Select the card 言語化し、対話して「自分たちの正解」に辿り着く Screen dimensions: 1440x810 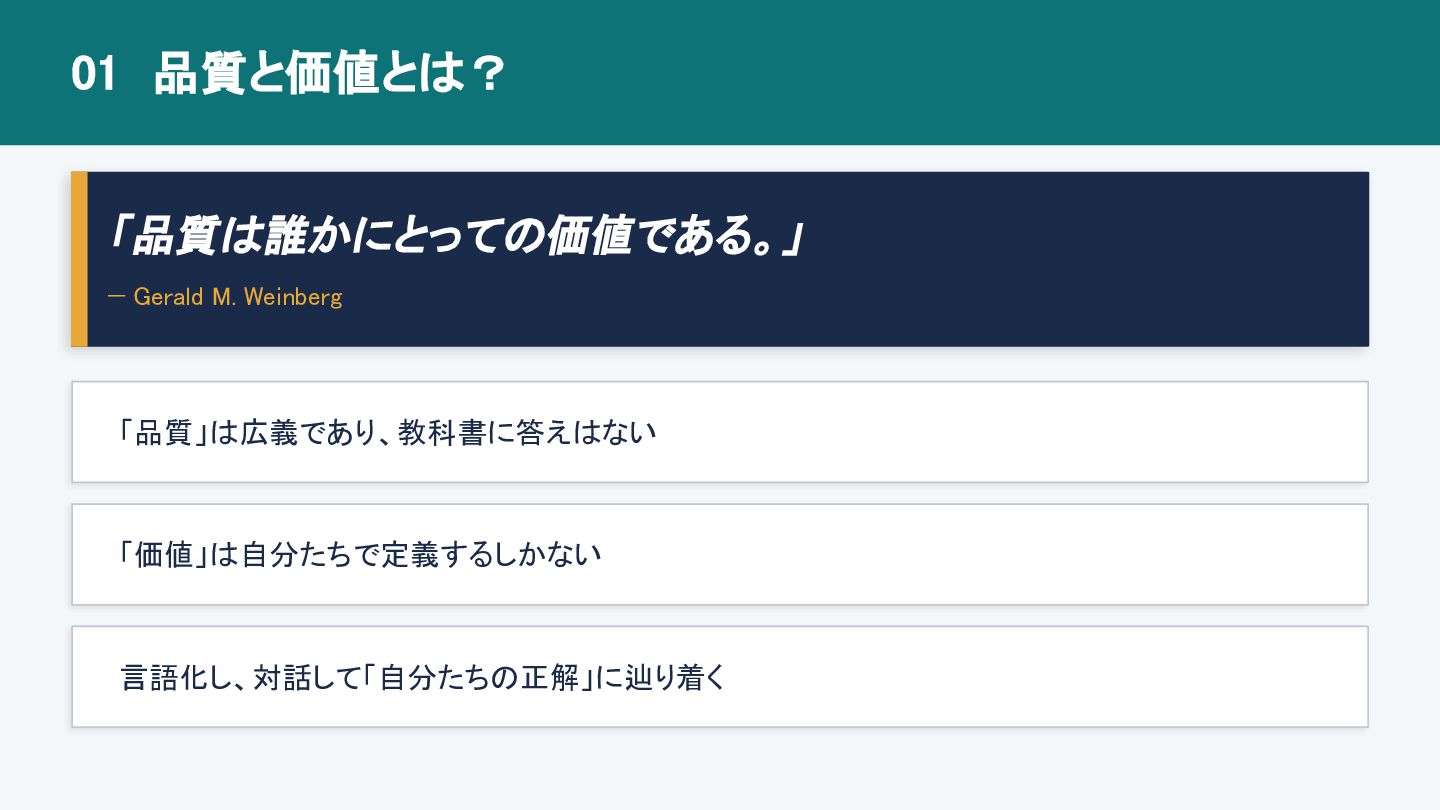pos(720,676)
